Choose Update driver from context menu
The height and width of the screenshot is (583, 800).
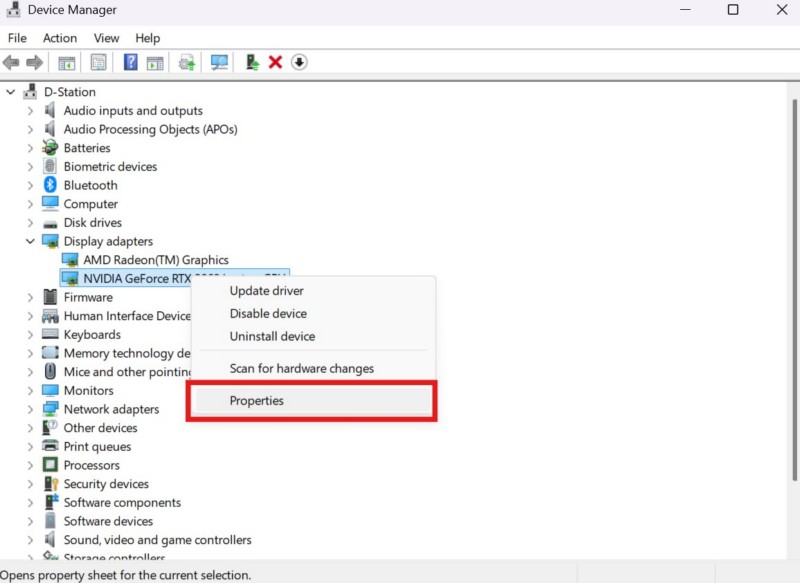click(x=266, y=291)
